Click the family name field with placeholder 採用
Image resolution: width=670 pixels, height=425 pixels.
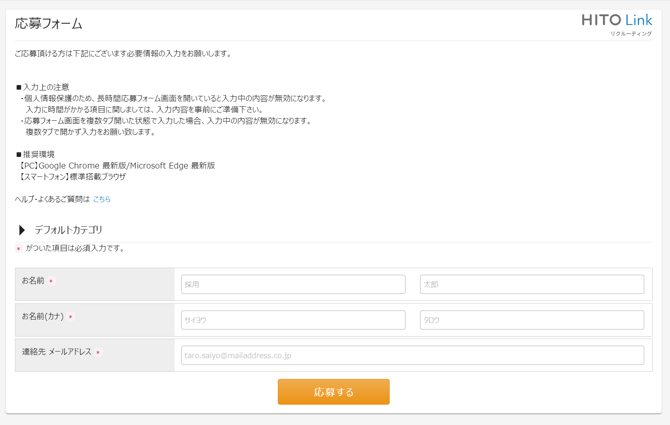293,285
